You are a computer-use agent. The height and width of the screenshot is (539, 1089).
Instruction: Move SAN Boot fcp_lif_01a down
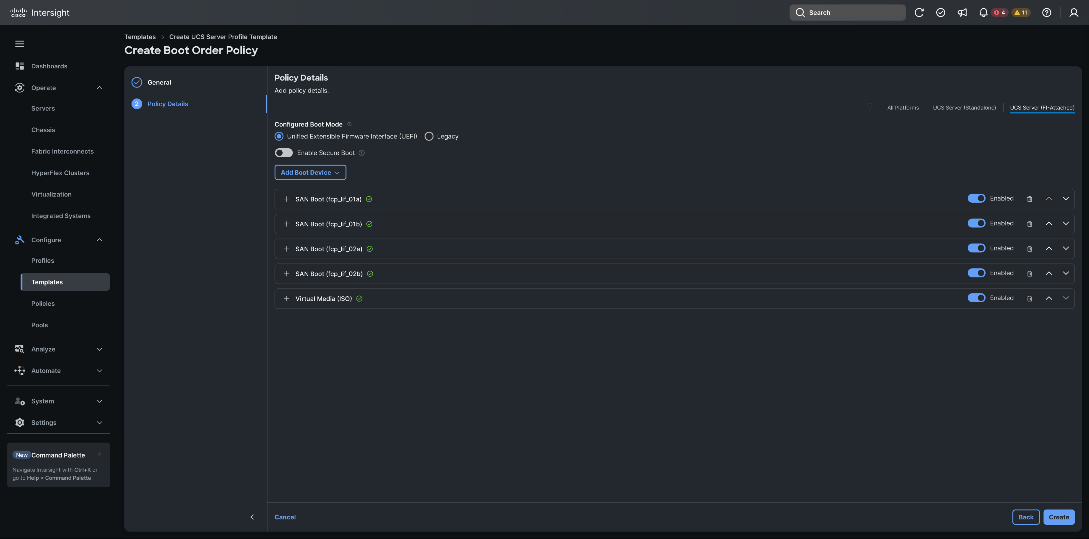pos(1065,199)
